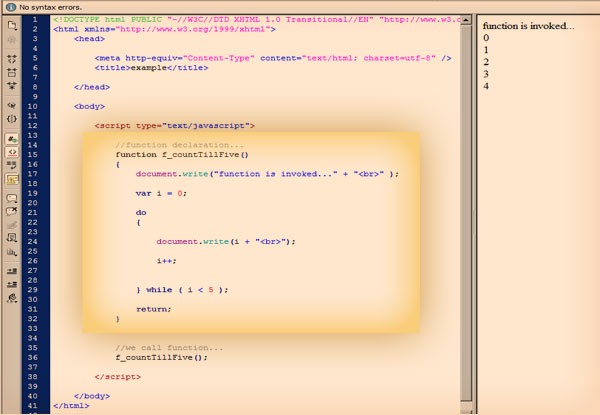Open Move or Convert CSS dropdown

(x=12, y=251)
